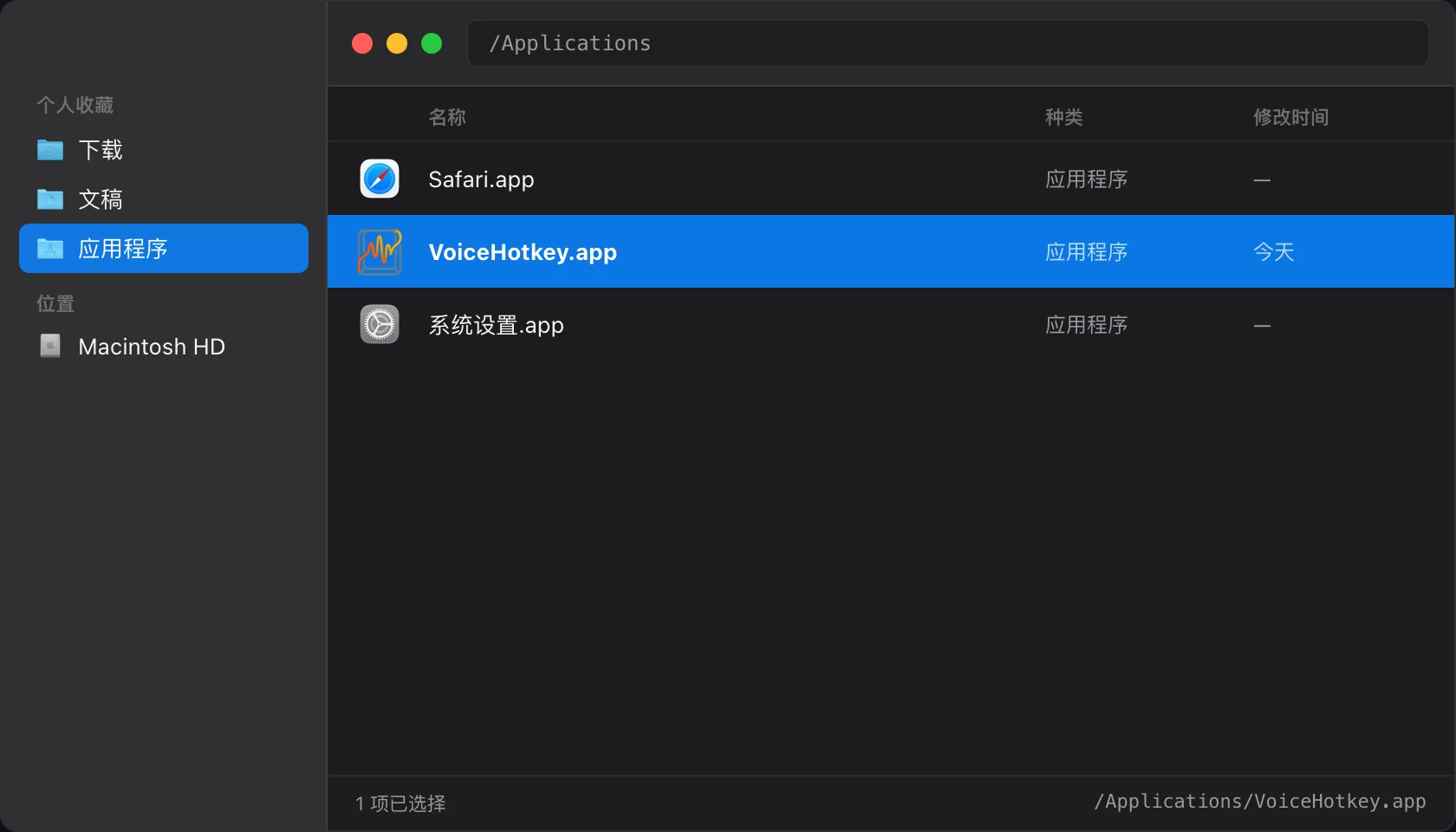
Task: Click the /Applications/VoiceHotkey.app status path
Action: tap(1259, 802)
